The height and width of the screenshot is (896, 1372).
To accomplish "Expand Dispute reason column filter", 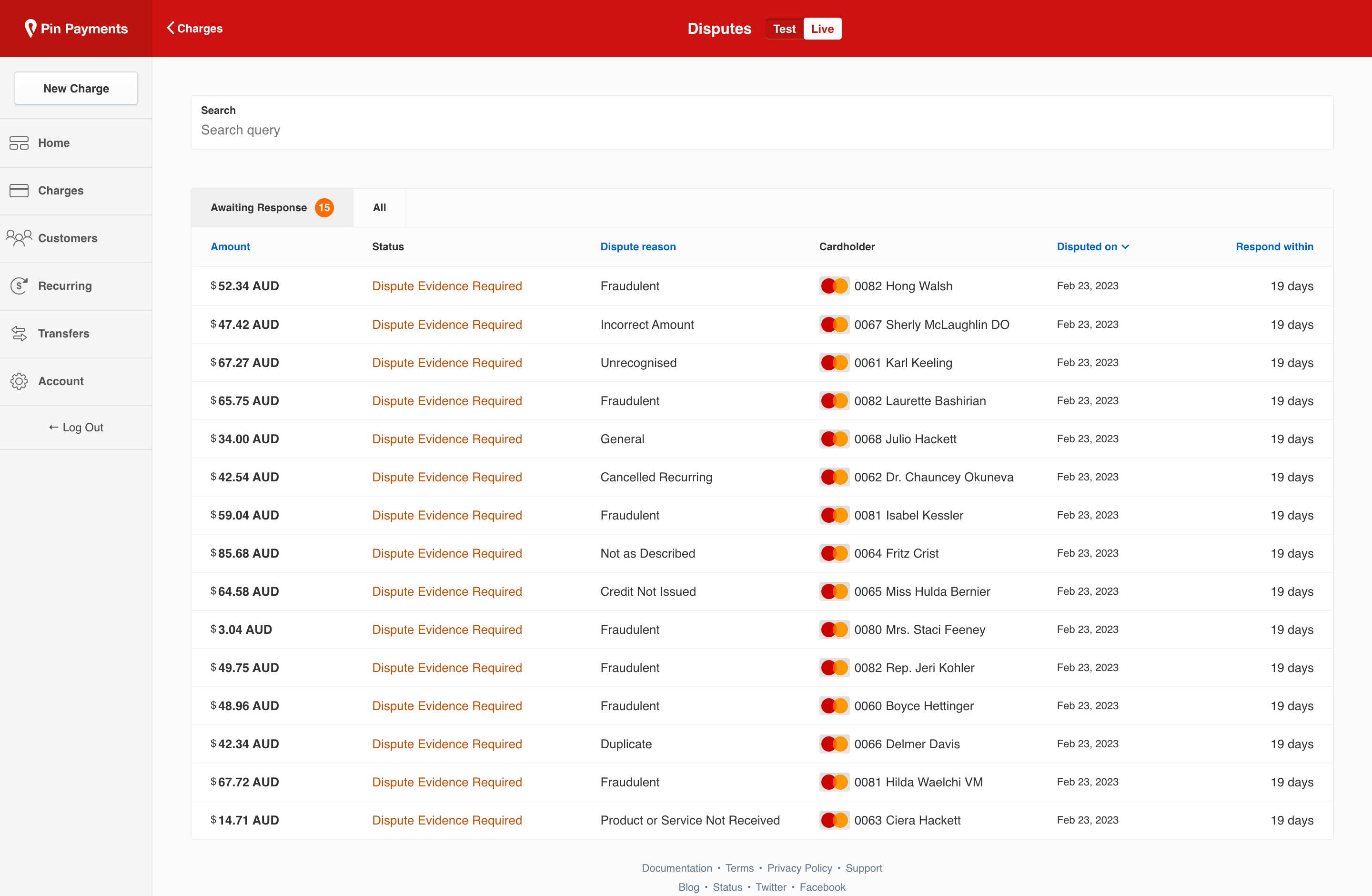I will [x=637, y=246].
